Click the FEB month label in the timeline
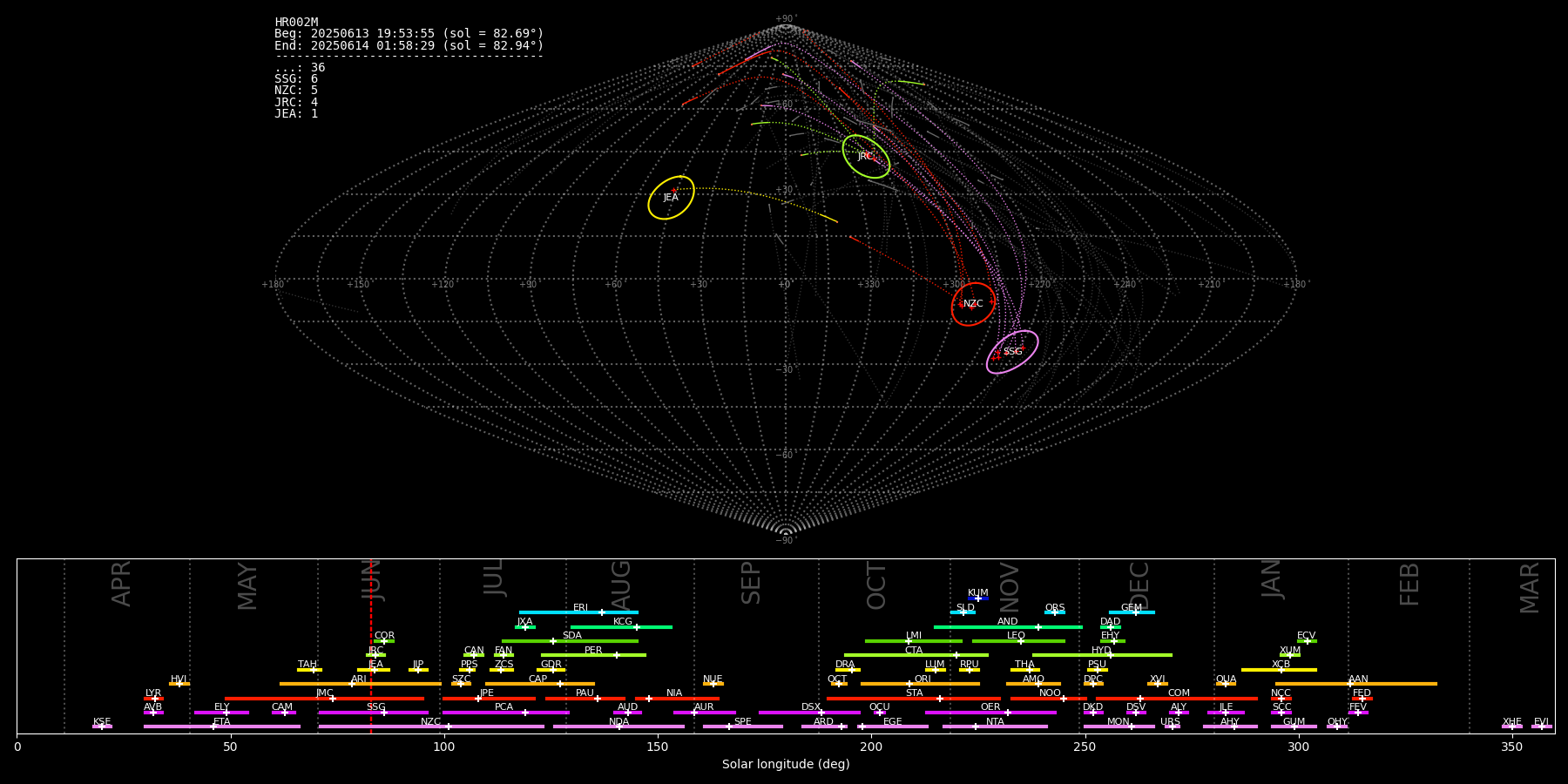The width and height of the screenshot is (1568, 784). coord(1409,584)
